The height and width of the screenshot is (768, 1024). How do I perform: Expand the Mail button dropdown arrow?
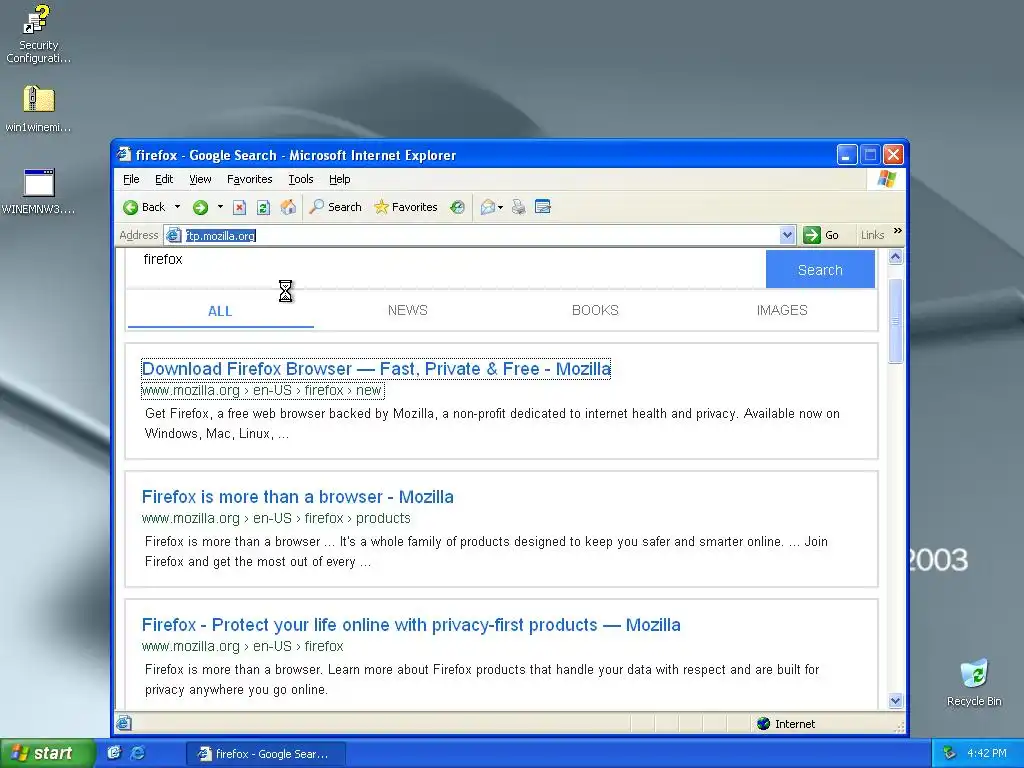point(500,208)
